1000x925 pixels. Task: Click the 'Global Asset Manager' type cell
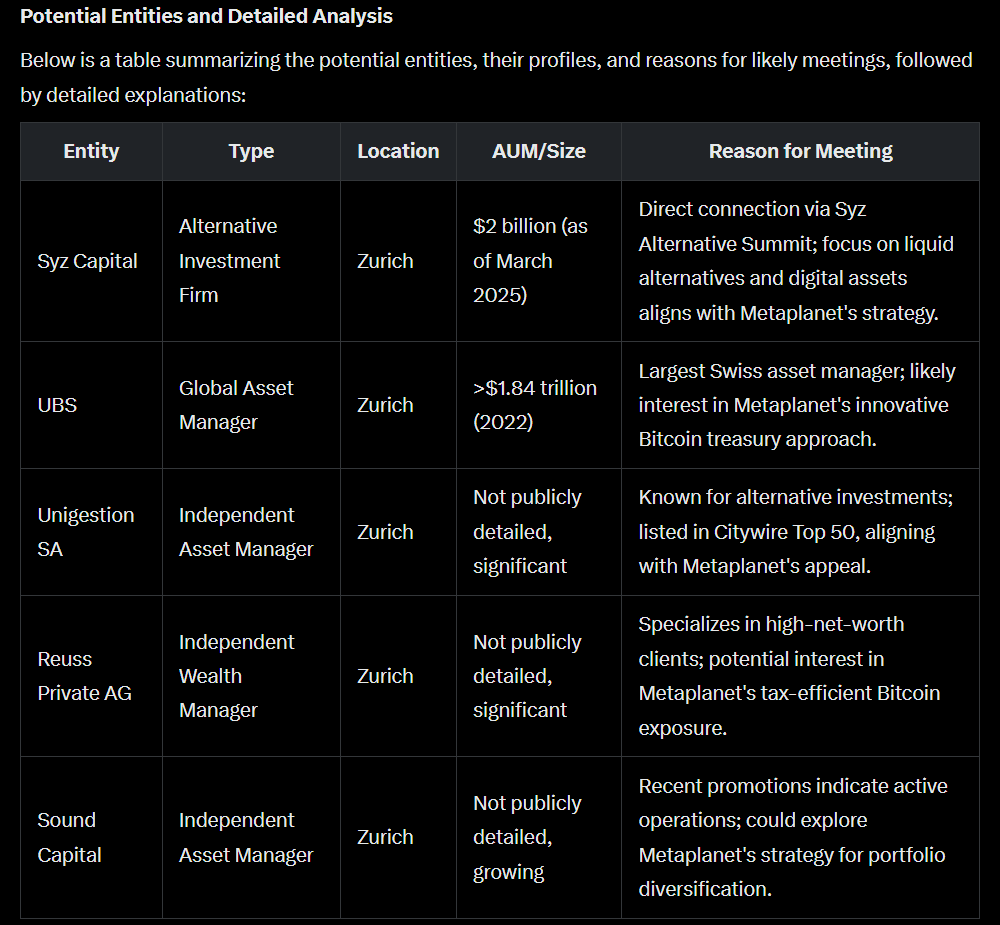(251, 405)
